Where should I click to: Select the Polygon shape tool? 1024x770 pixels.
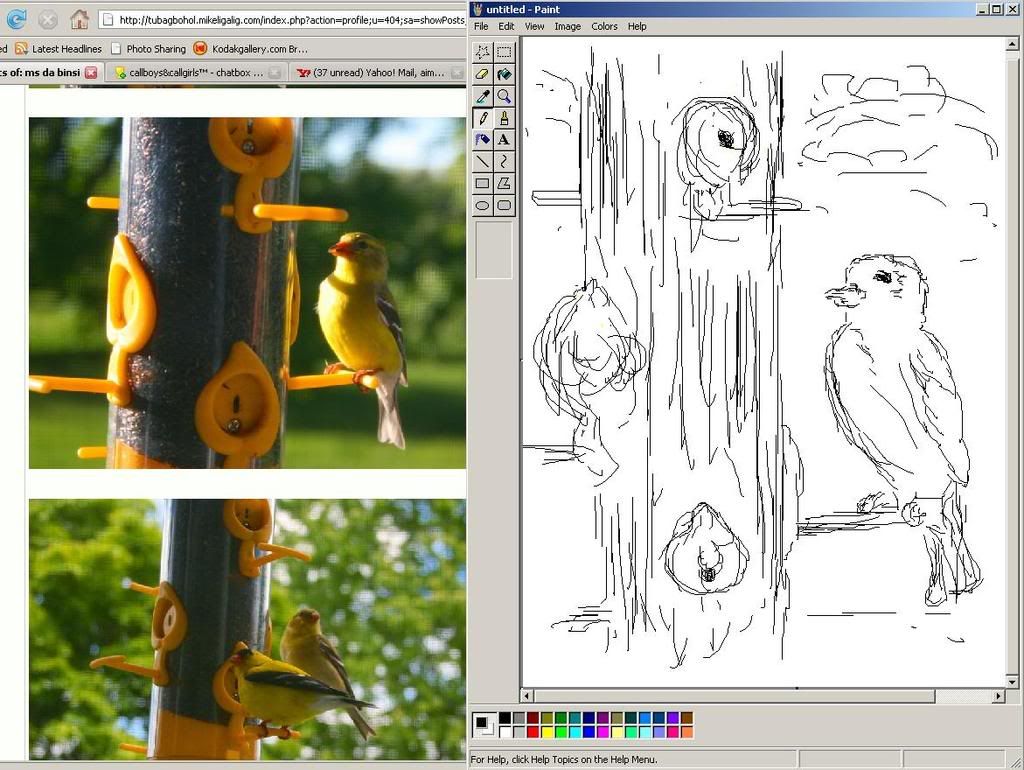(504, 184)
